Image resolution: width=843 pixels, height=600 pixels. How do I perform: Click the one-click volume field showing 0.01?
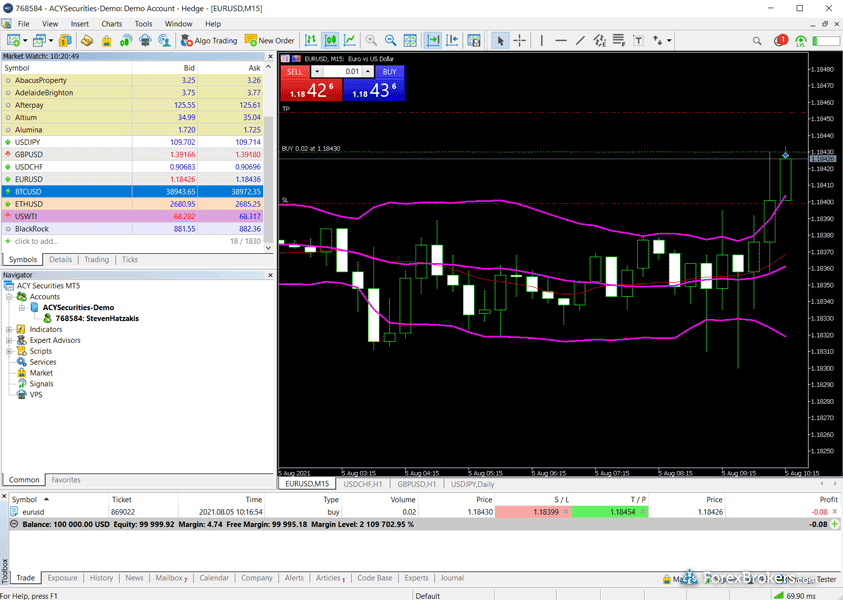click(x=342, y=72)
